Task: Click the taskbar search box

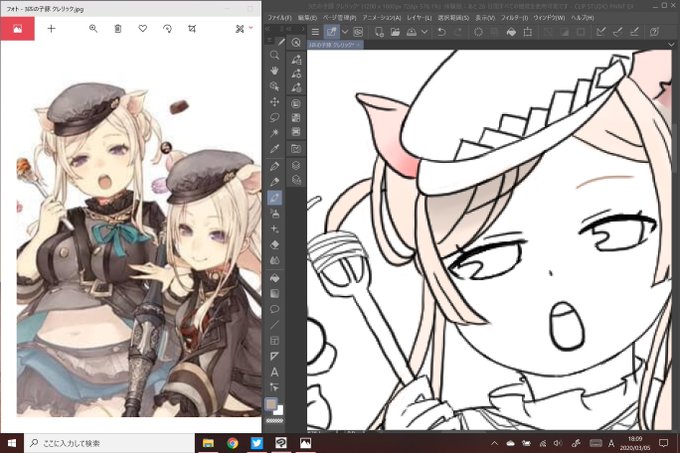Action: [109, 443]
